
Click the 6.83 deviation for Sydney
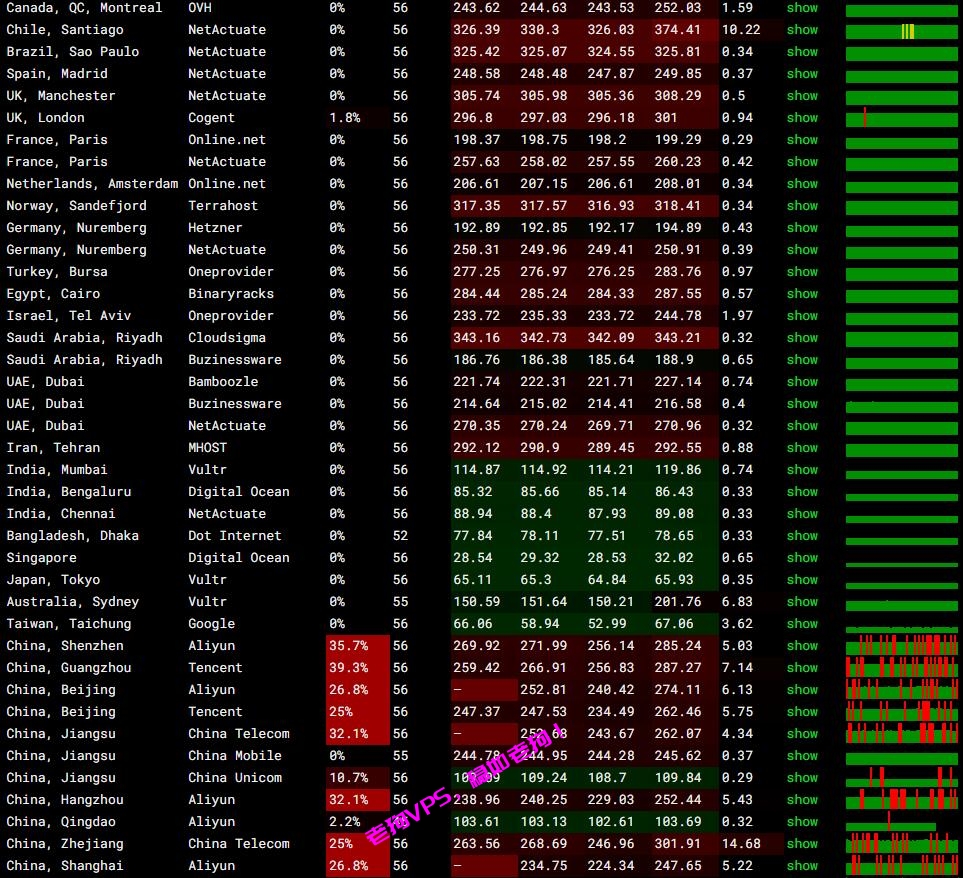(737, 602)
